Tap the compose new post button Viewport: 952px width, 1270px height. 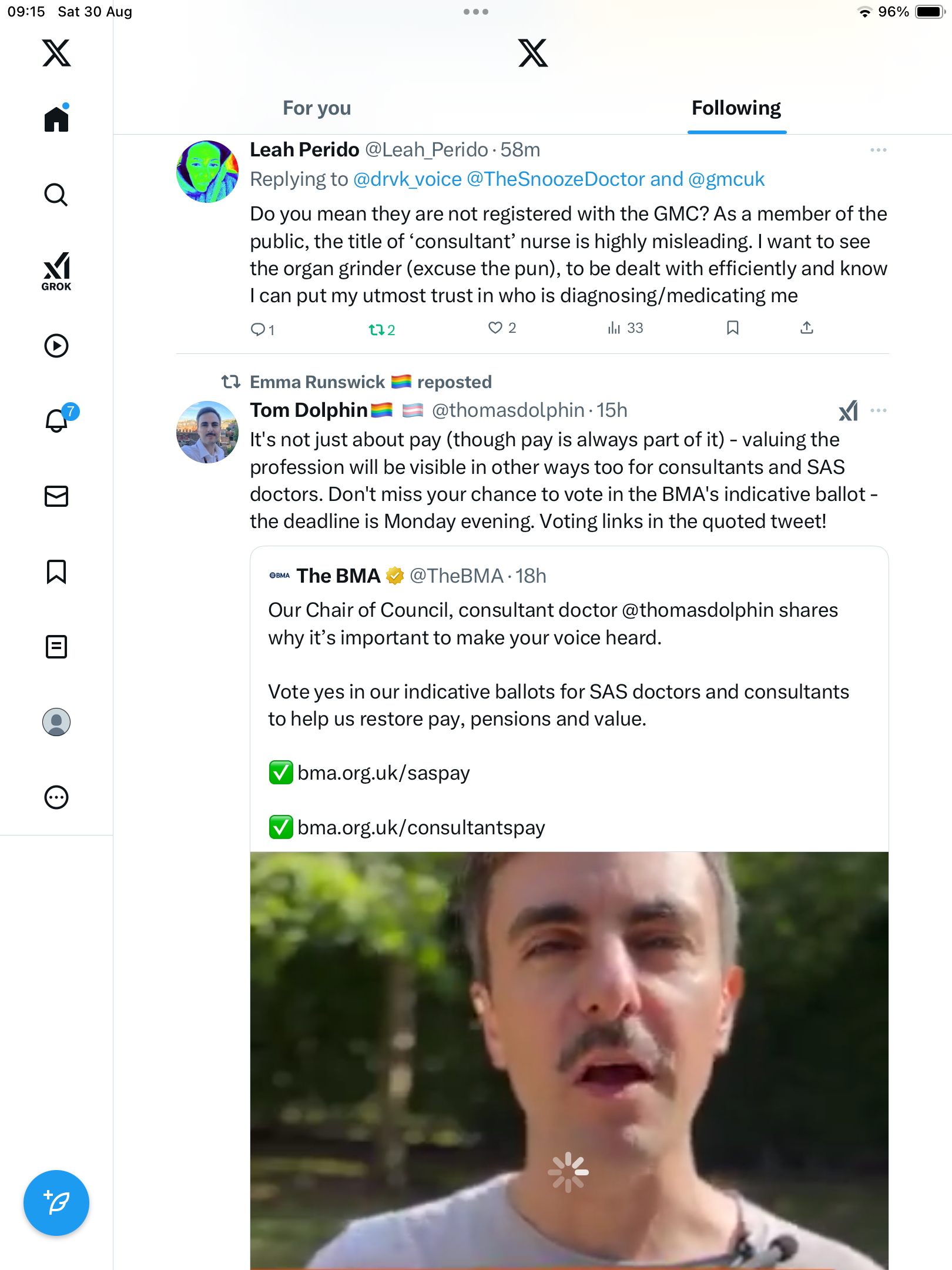(x=56, y=1202)
